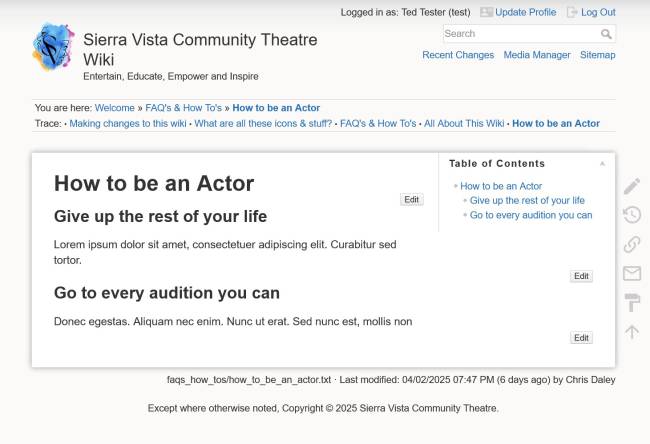The height and width of the screenshot is (444, 650).
Task: Open the Sitemap link
Action: point(597,55)
